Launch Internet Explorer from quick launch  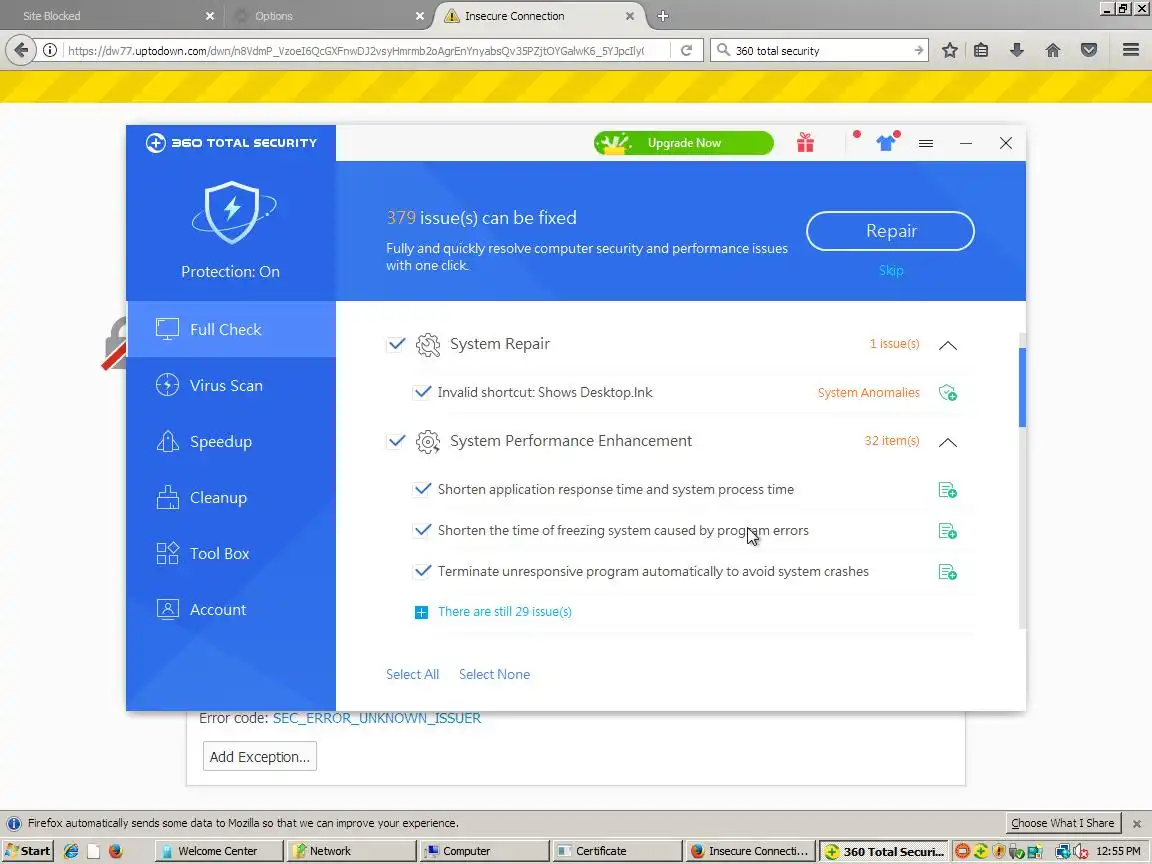click(x=71, y=851)
